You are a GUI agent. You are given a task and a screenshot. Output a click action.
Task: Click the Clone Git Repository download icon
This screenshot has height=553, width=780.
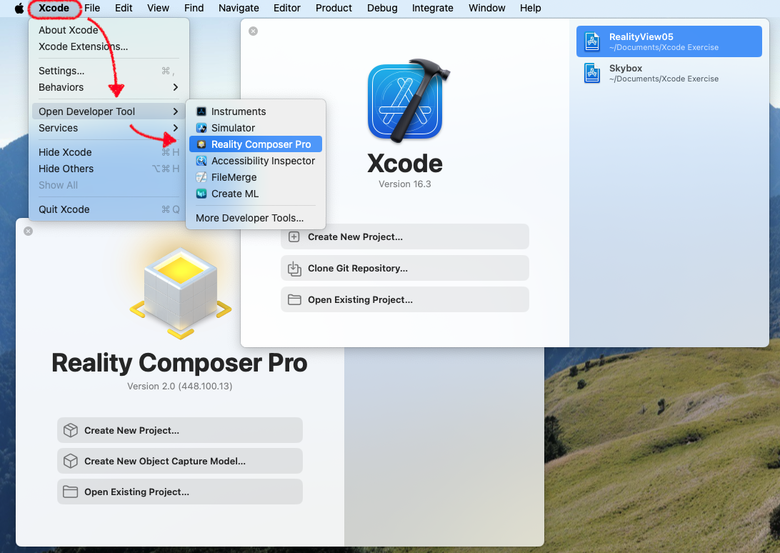click(294, 269)
